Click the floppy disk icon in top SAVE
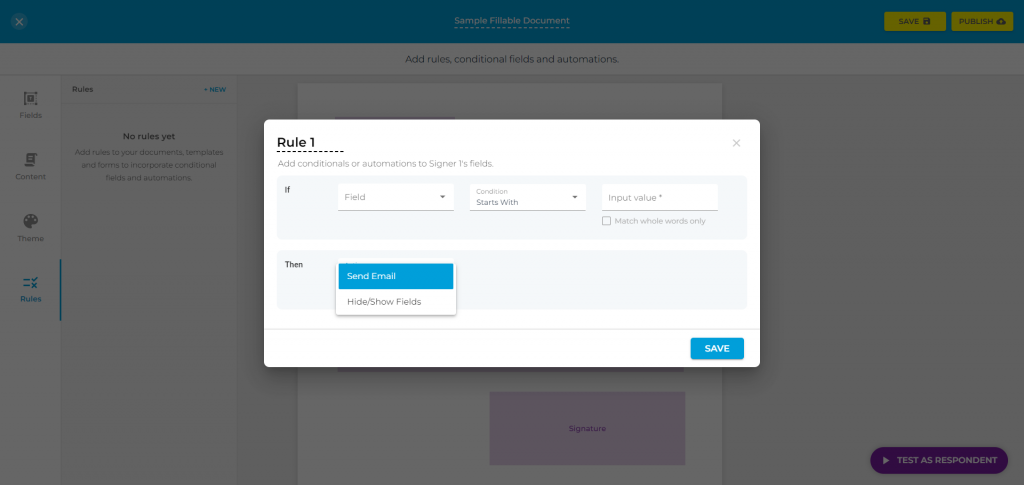The height and width of the screenshot is (485, 1024). click(x=926, y=22)
